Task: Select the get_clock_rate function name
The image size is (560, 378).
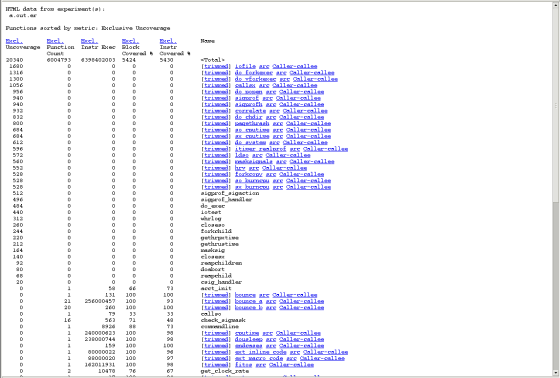Action: tap(225, 371)
